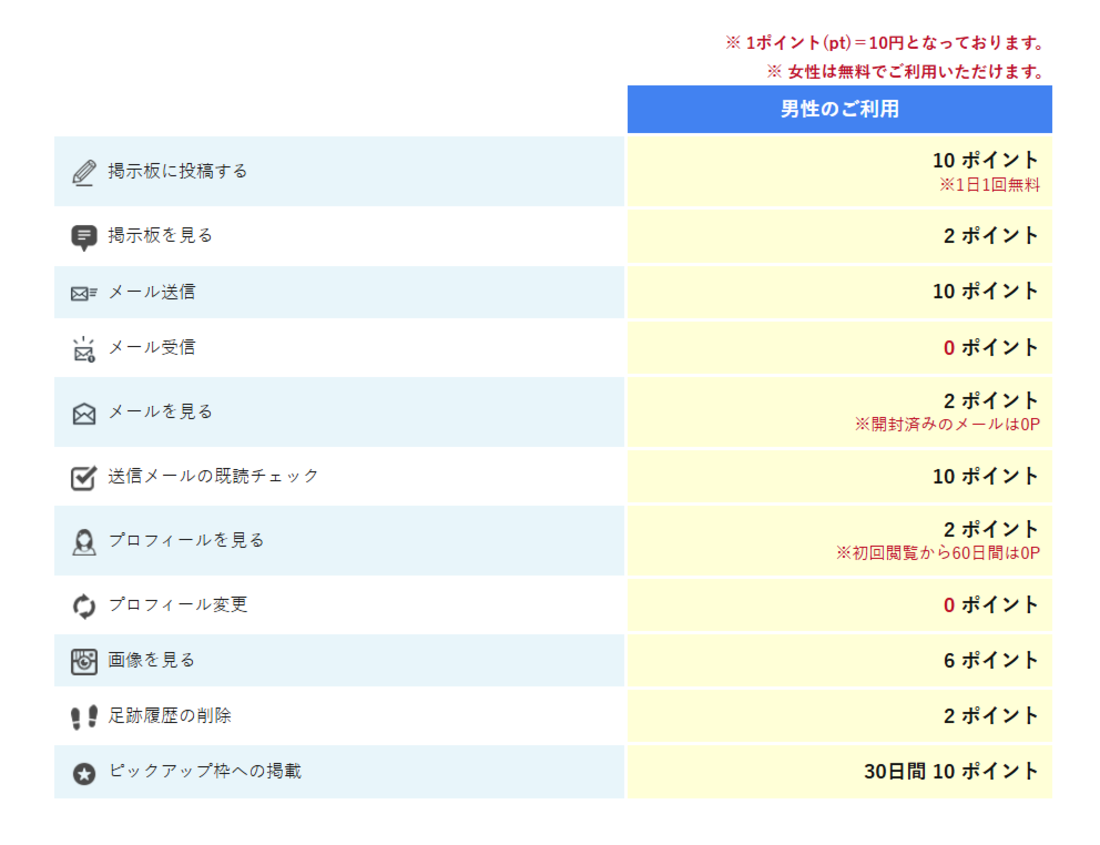The width and height of the screenshot is (1100, 845).
Task: Click the 30日間 10 ポイント price cell
Action: point(951,771)
